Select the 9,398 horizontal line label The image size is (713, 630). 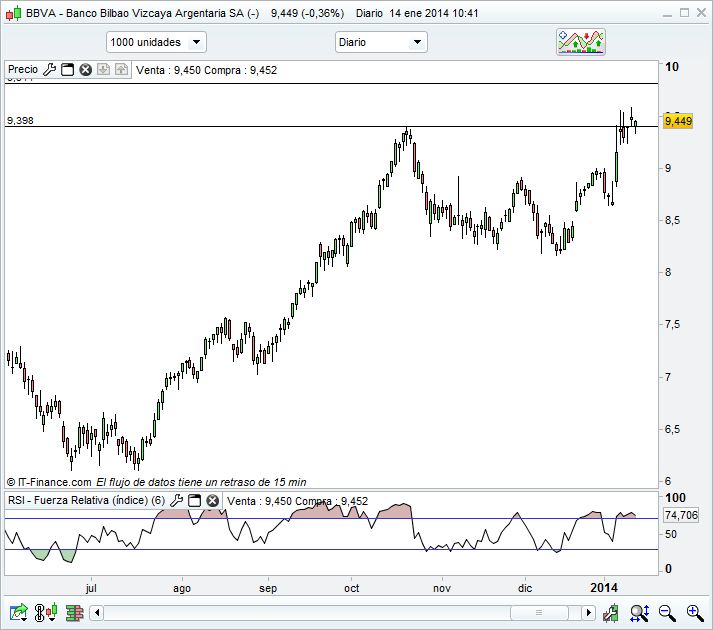(20, 121)
